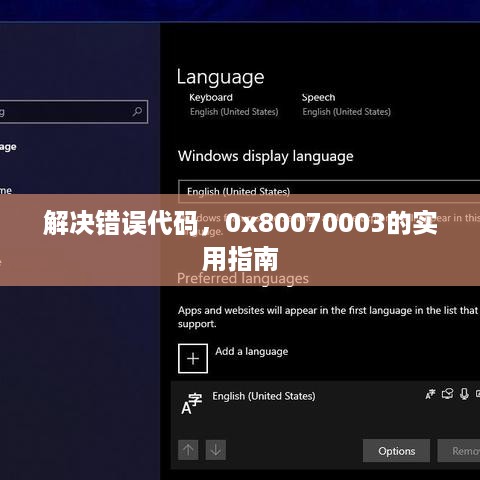
Task: Move language up with arrow button
Action: [188, 450]
